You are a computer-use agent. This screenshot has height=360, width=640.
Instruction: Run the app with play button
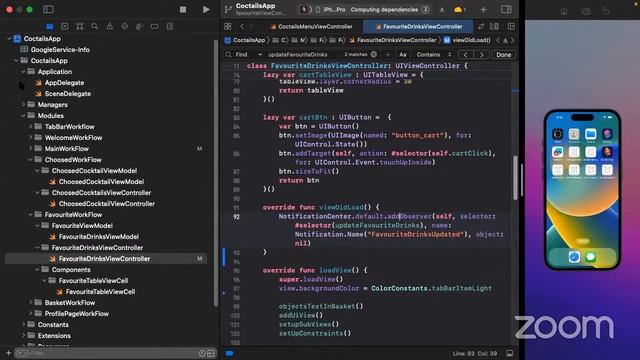pyautogui.click(x=206, y=9)
